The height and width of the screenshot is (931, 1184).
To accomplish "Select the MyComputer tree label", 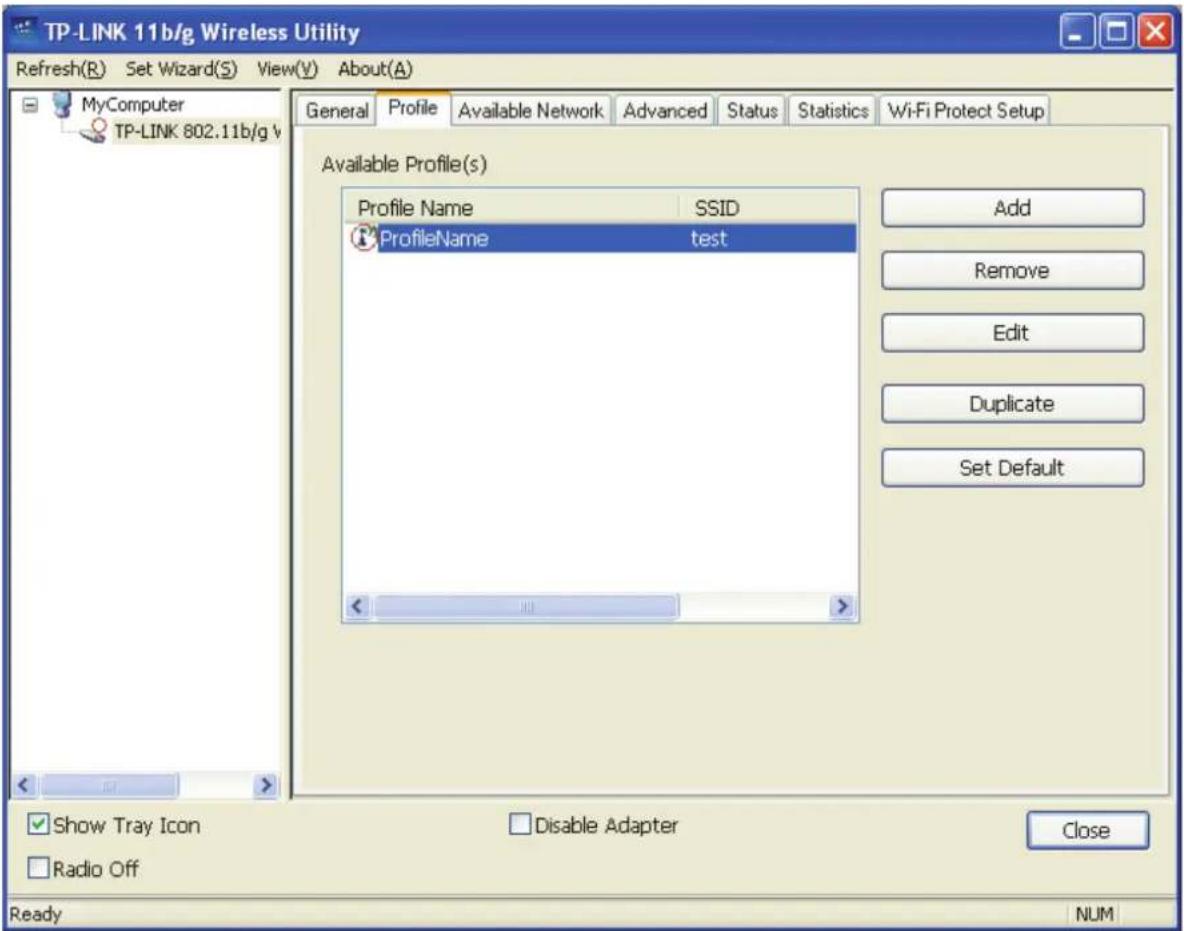I will [x=133, y=104].
